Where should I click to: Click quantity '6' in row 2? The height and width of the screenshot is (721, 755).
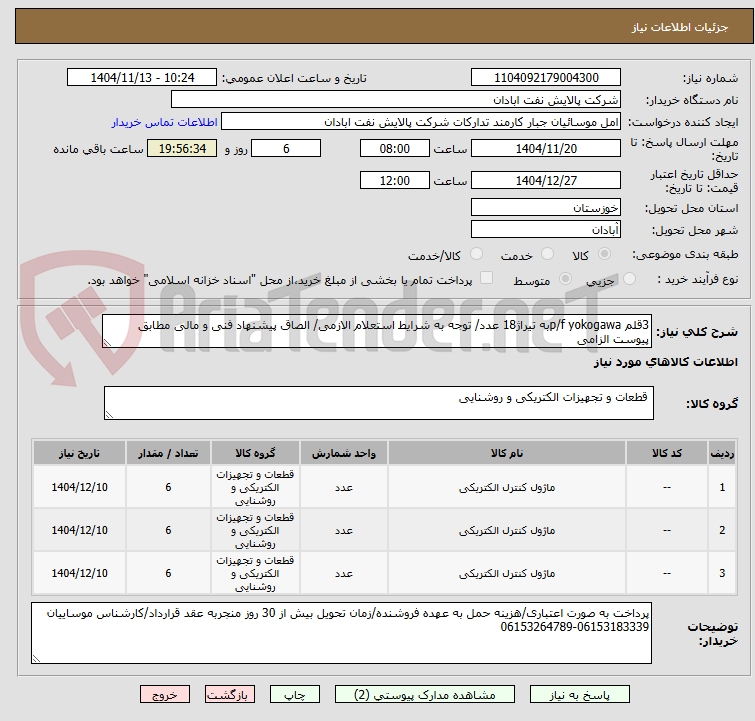point(168,530)
